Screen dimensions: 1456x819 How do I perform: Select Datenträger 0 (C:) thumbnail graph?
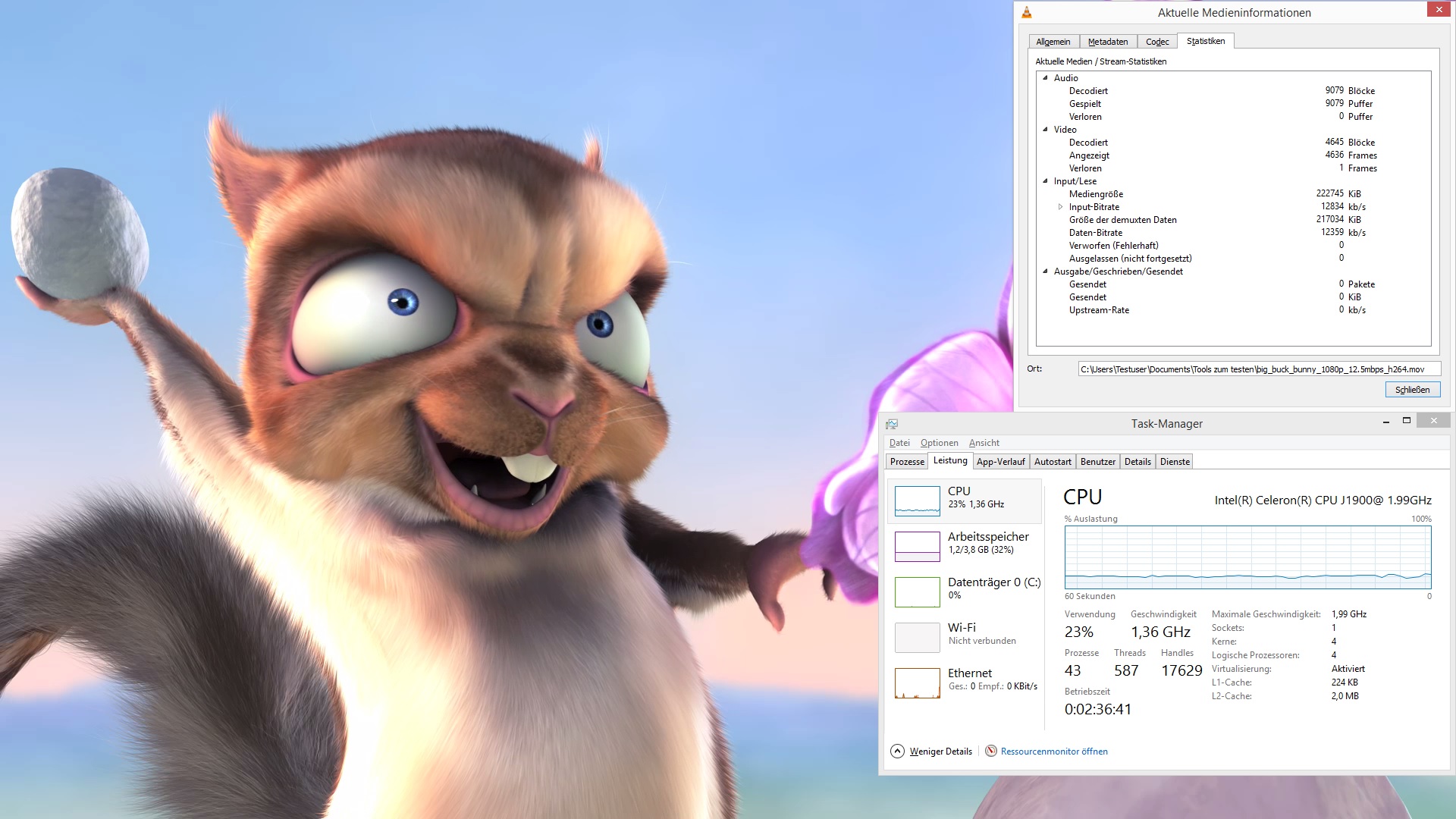(x=917, y=592)
